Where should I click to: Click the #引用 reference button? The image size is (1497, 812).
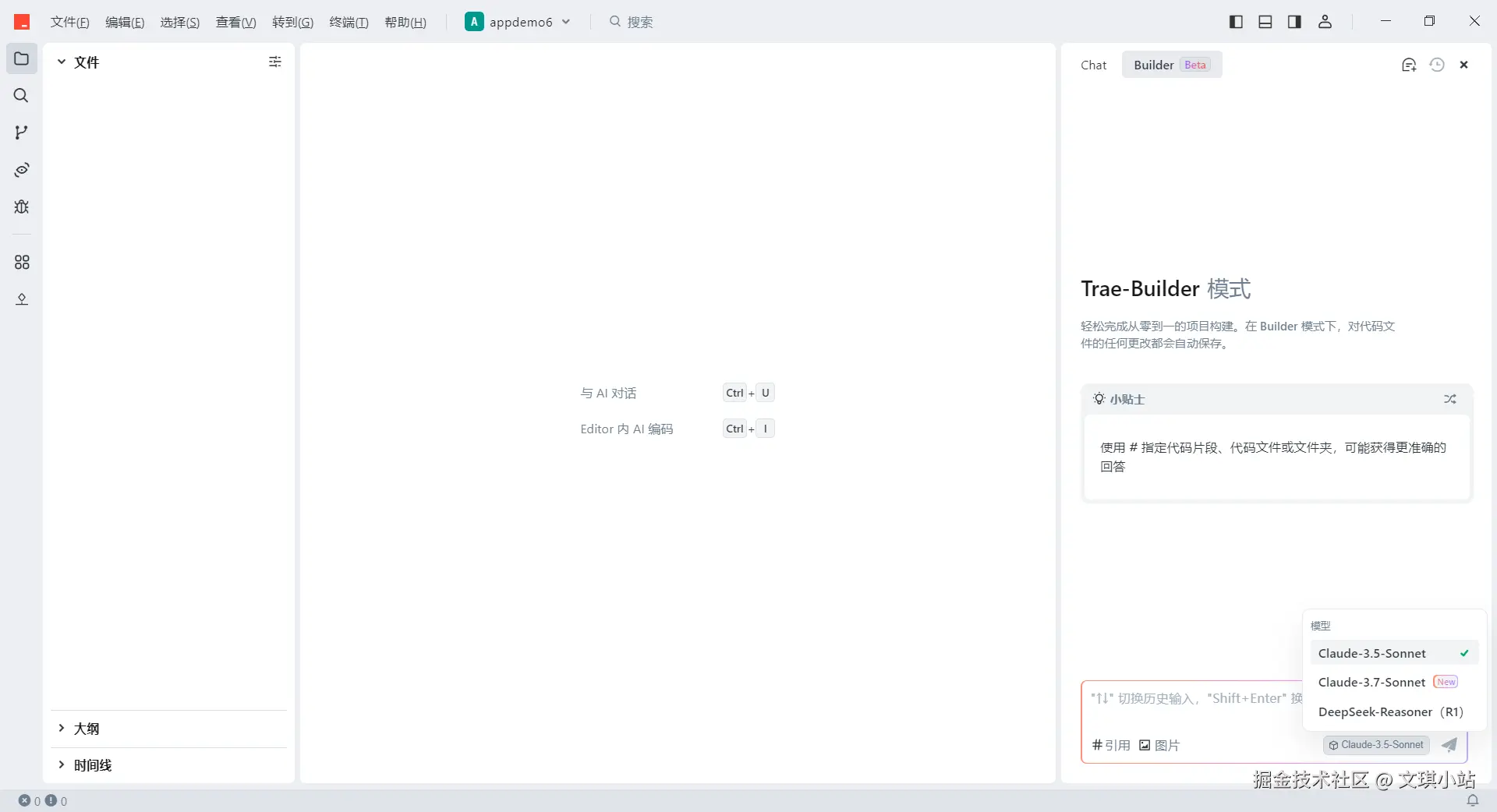1111,745
